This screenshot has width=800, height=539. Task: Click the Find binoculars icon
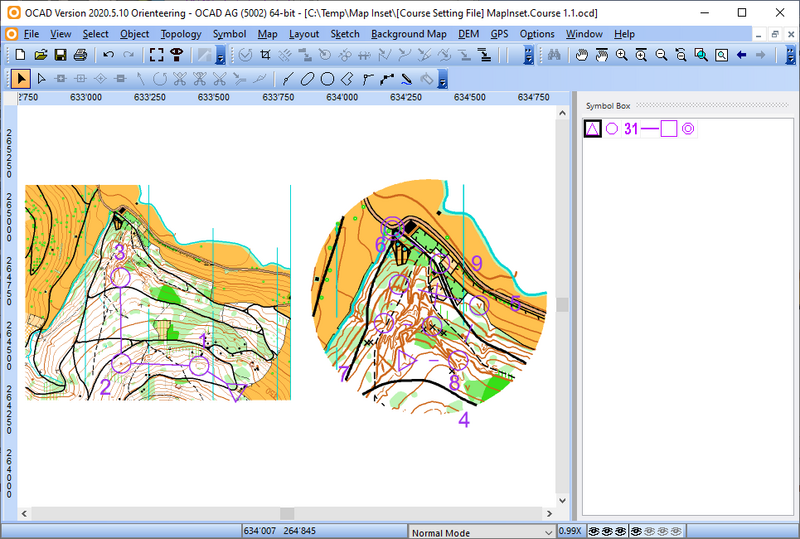coord(554,55)
